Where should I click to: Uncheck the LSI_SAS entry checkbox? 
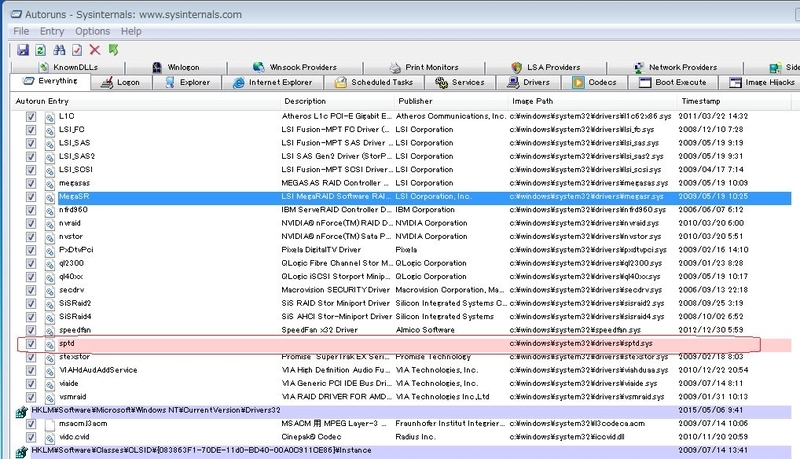[31, 143]
